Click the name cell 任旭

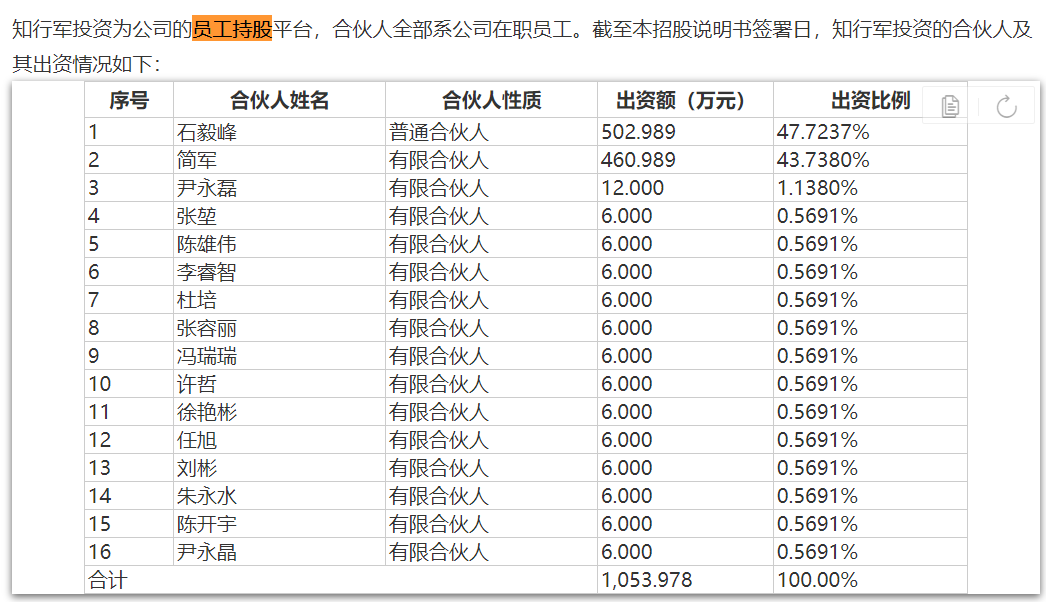(280, 440)
